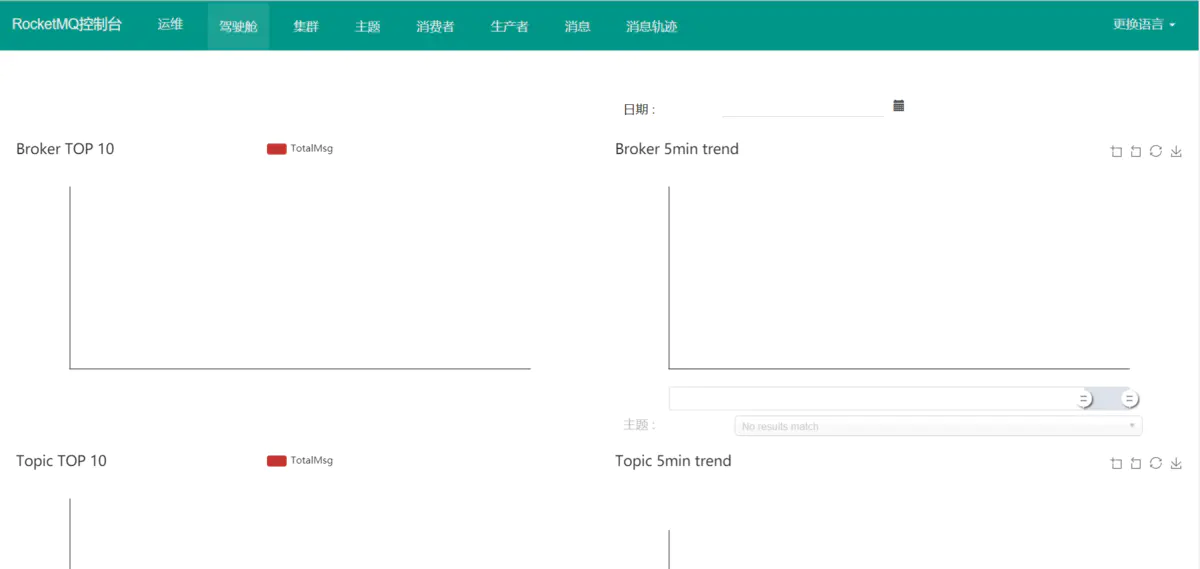
Task: Toggle TotalMsg legend in Broker TOP 10 chart
Action: 300,149
